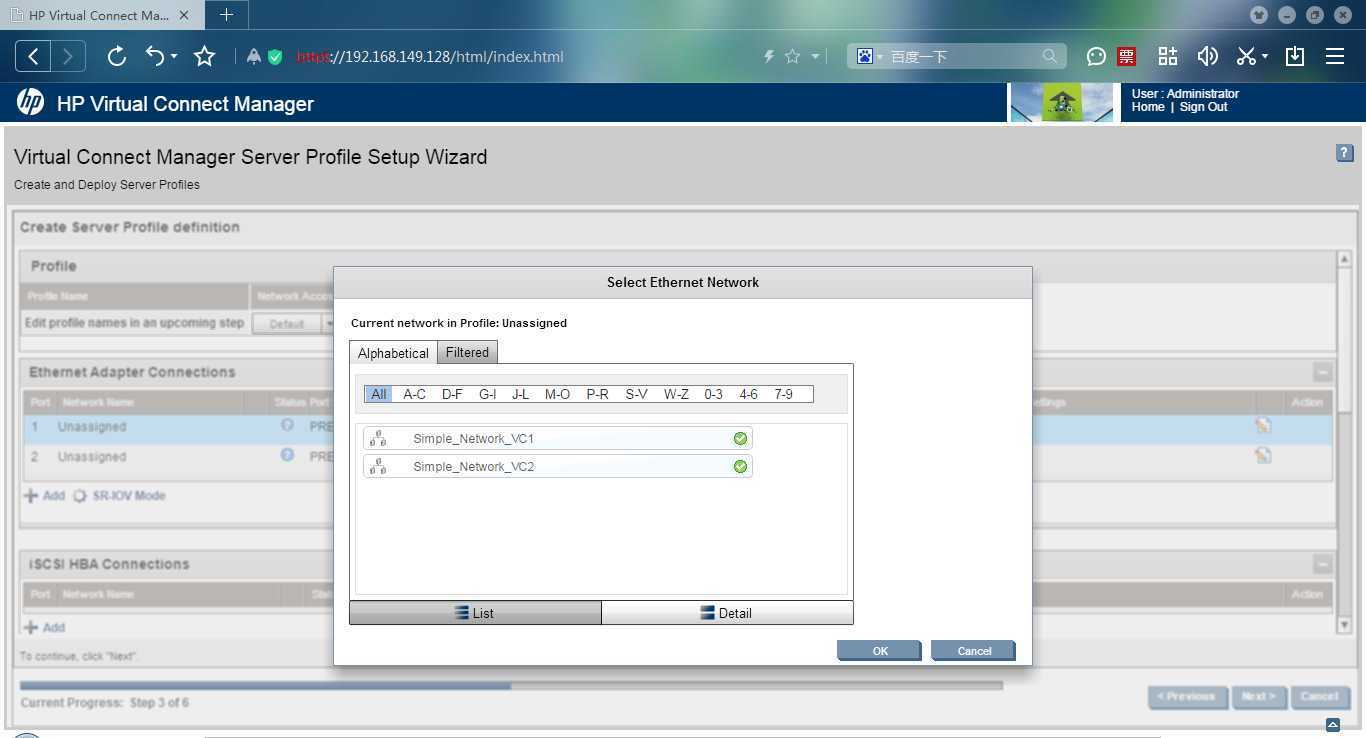
Task: Toggle the lightning speed mode icon
Action: [769, 57]
